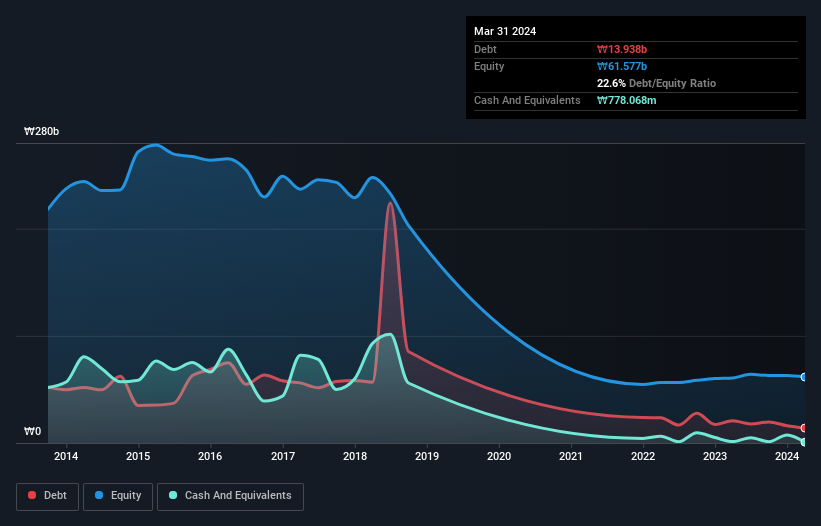
Task: Click the ₩61.577b equity value in tooltip
Action: [622, 66]
